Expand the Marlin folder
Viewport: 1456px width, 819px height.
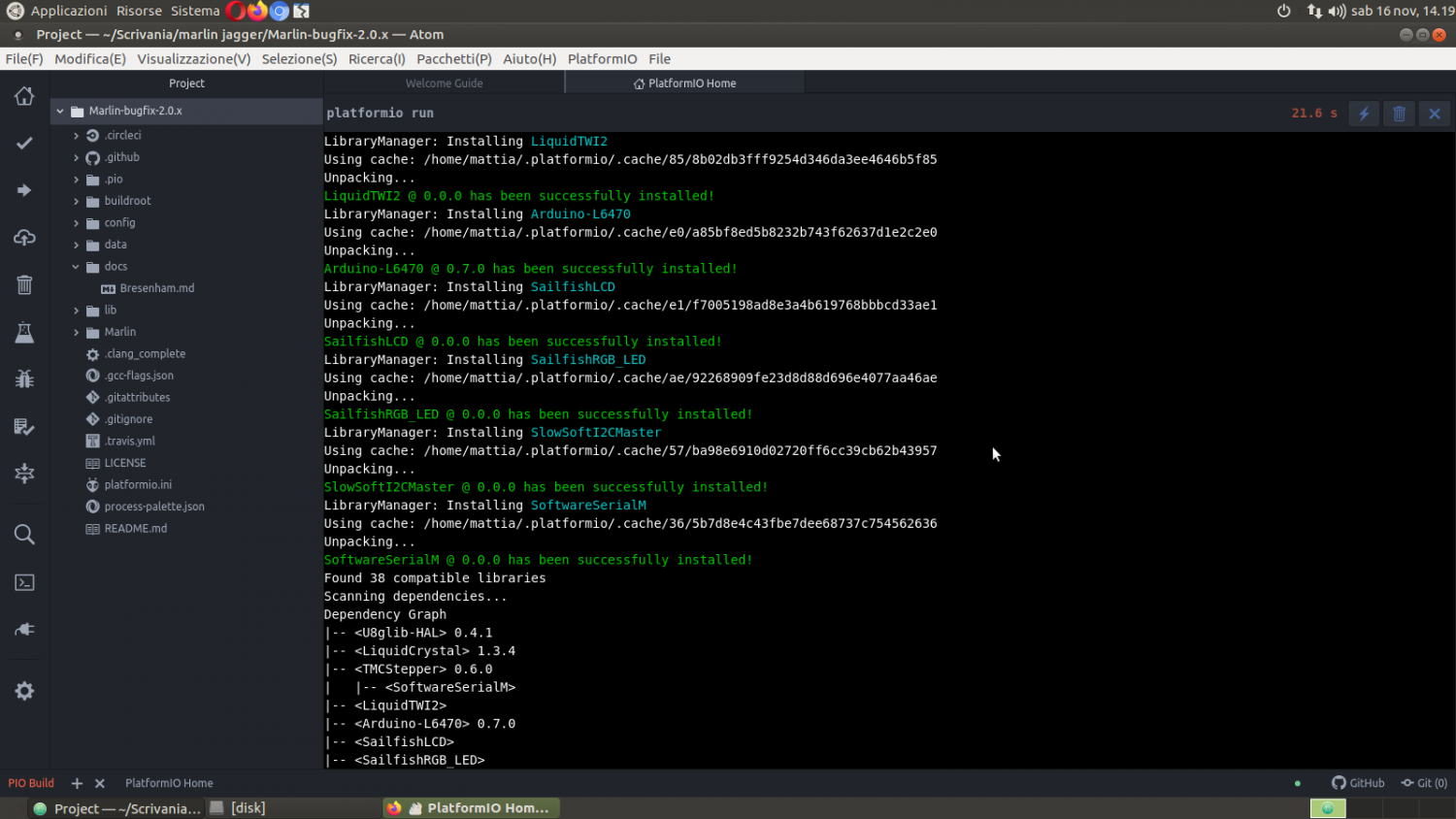[x=77, y=332]
